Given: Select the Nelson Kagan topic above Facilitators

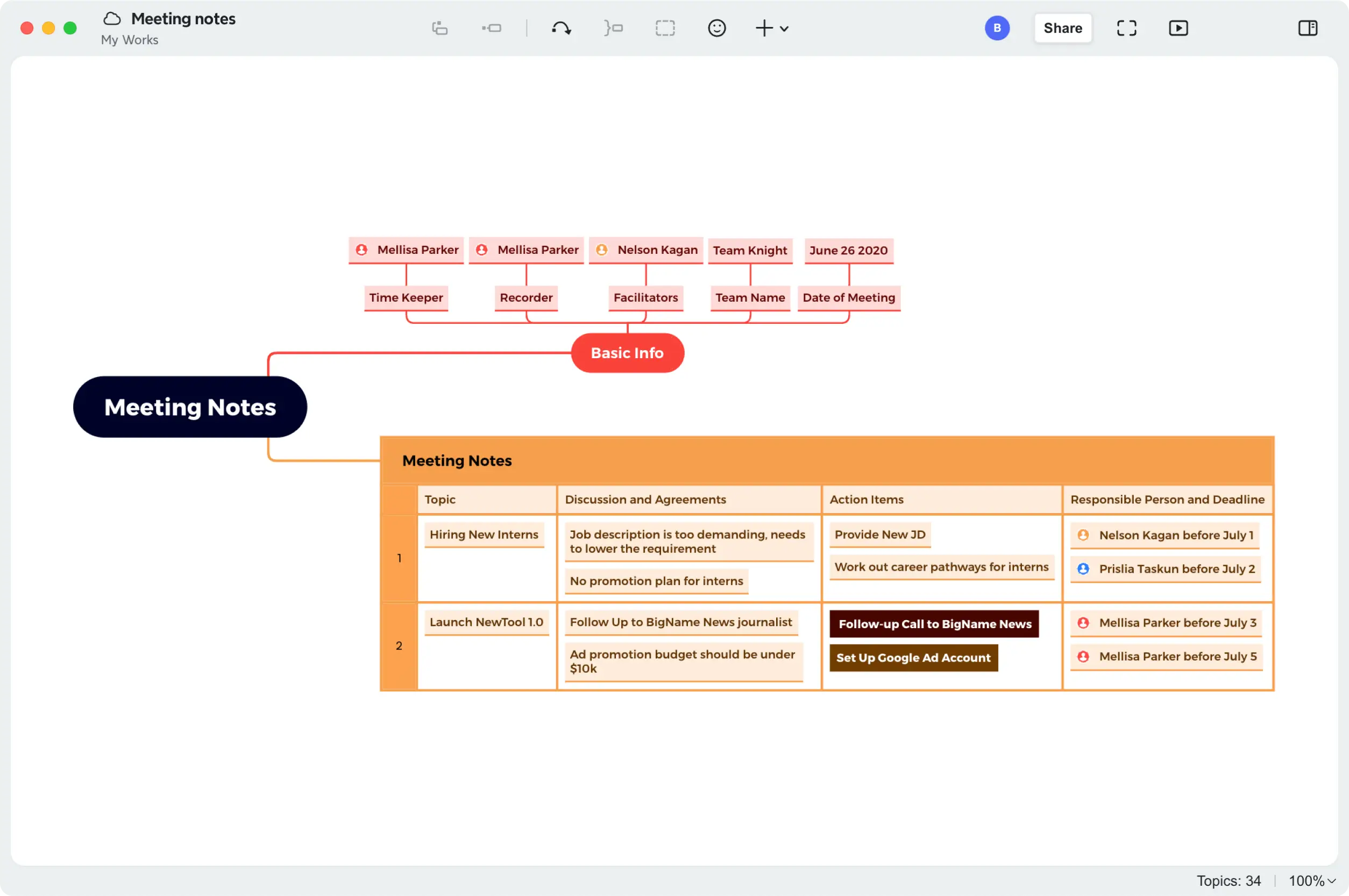Looking at the screenshot, I should (645, 250).
